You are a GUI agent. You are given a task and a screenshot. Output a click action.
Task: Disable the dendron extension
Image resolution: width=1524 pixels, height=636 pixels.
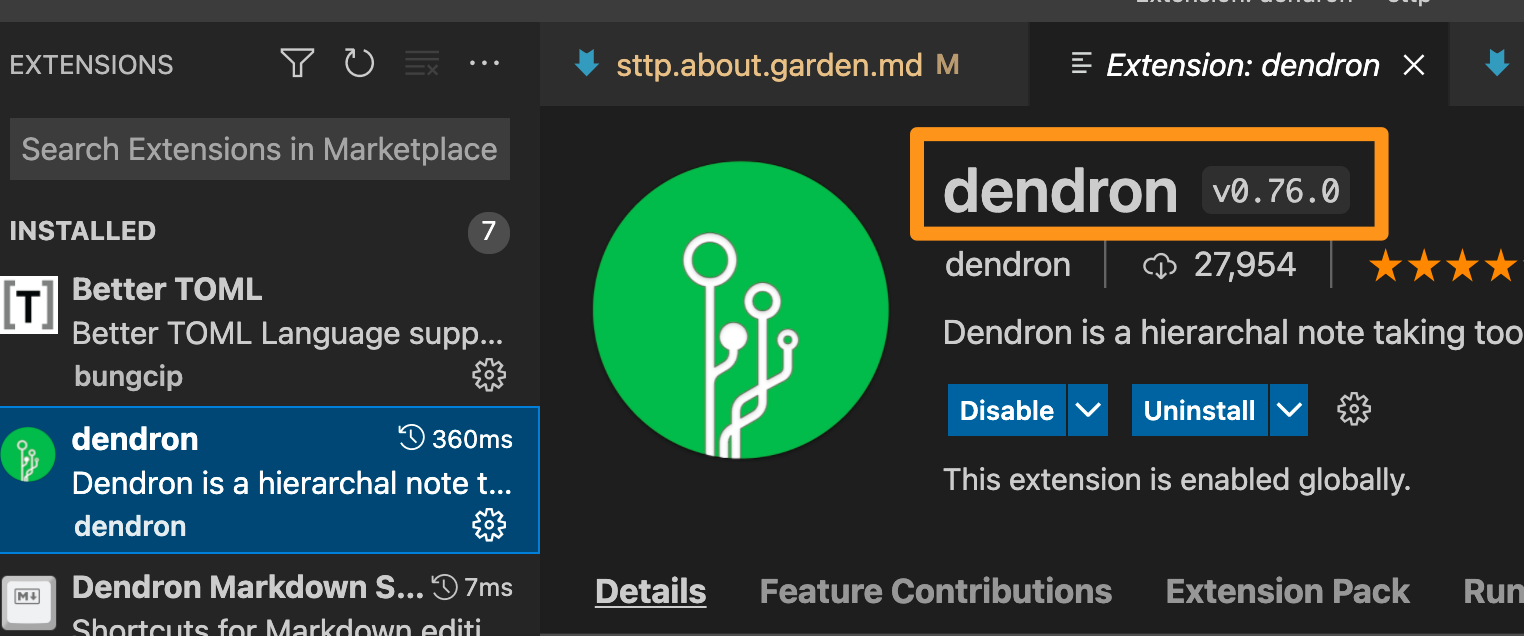pyautogui.click(x=1007, y=410)
